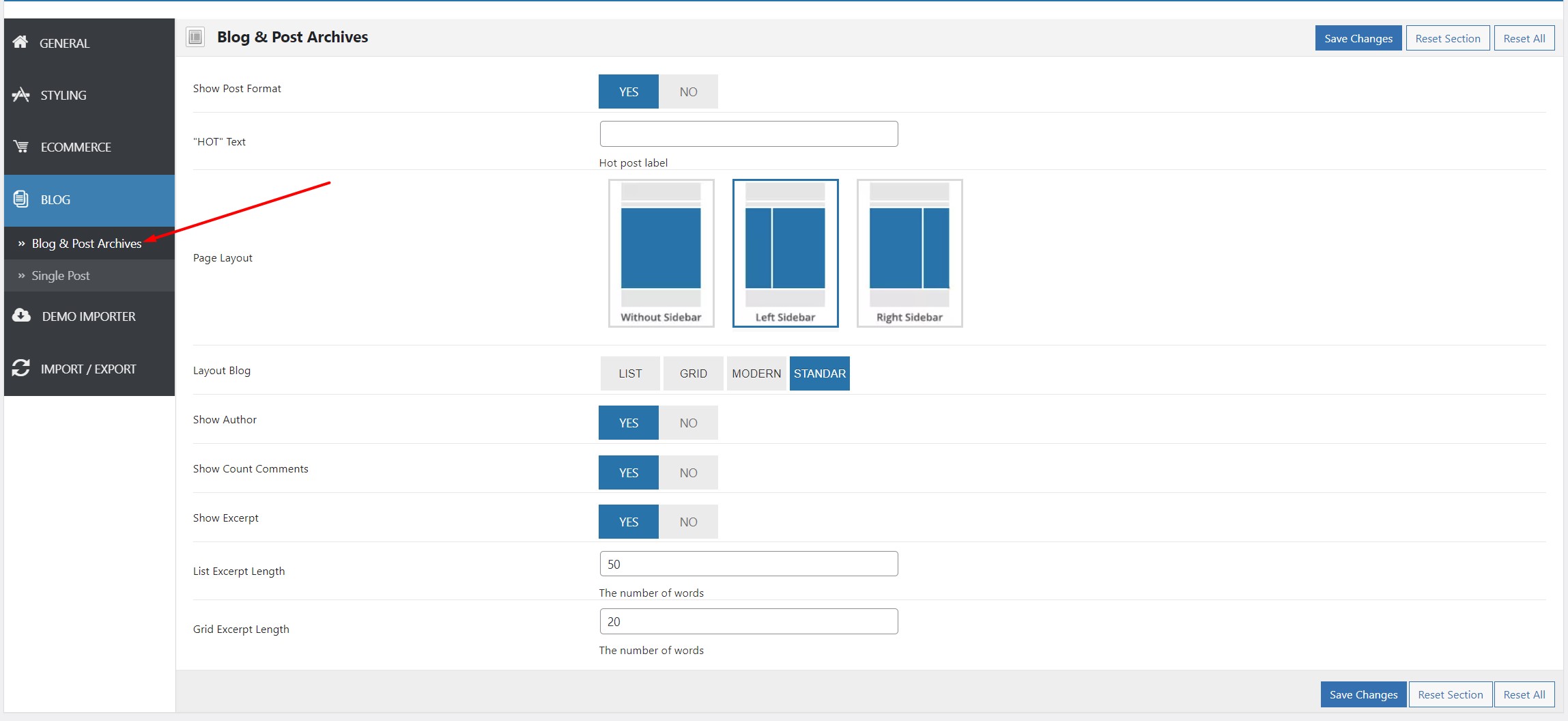The image size is (1568, 721).
Task: Select Right Sidebar page layout
Action: coord(909,253)
